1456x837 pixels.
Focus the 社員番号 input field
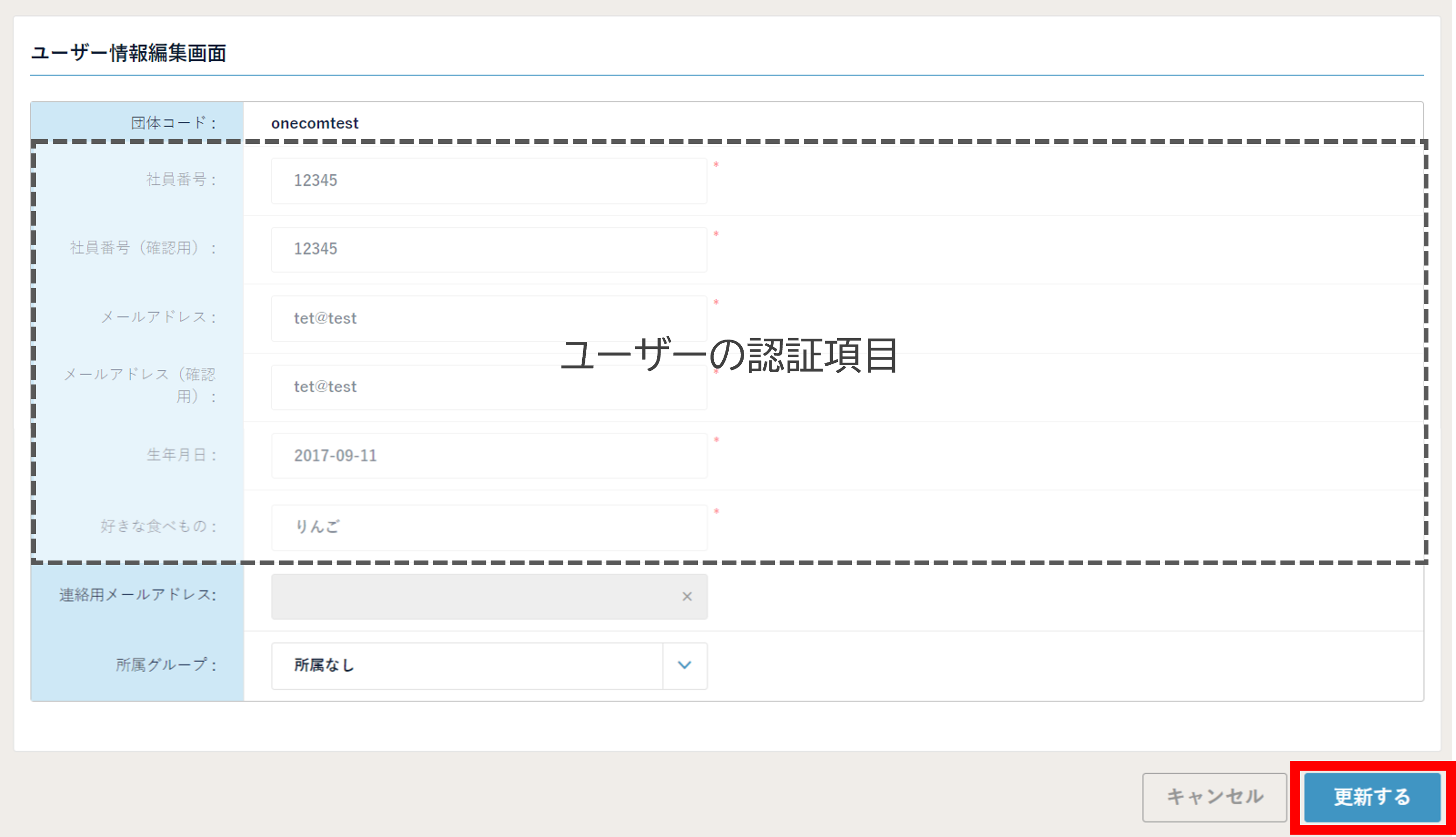(x=488, y=180)
